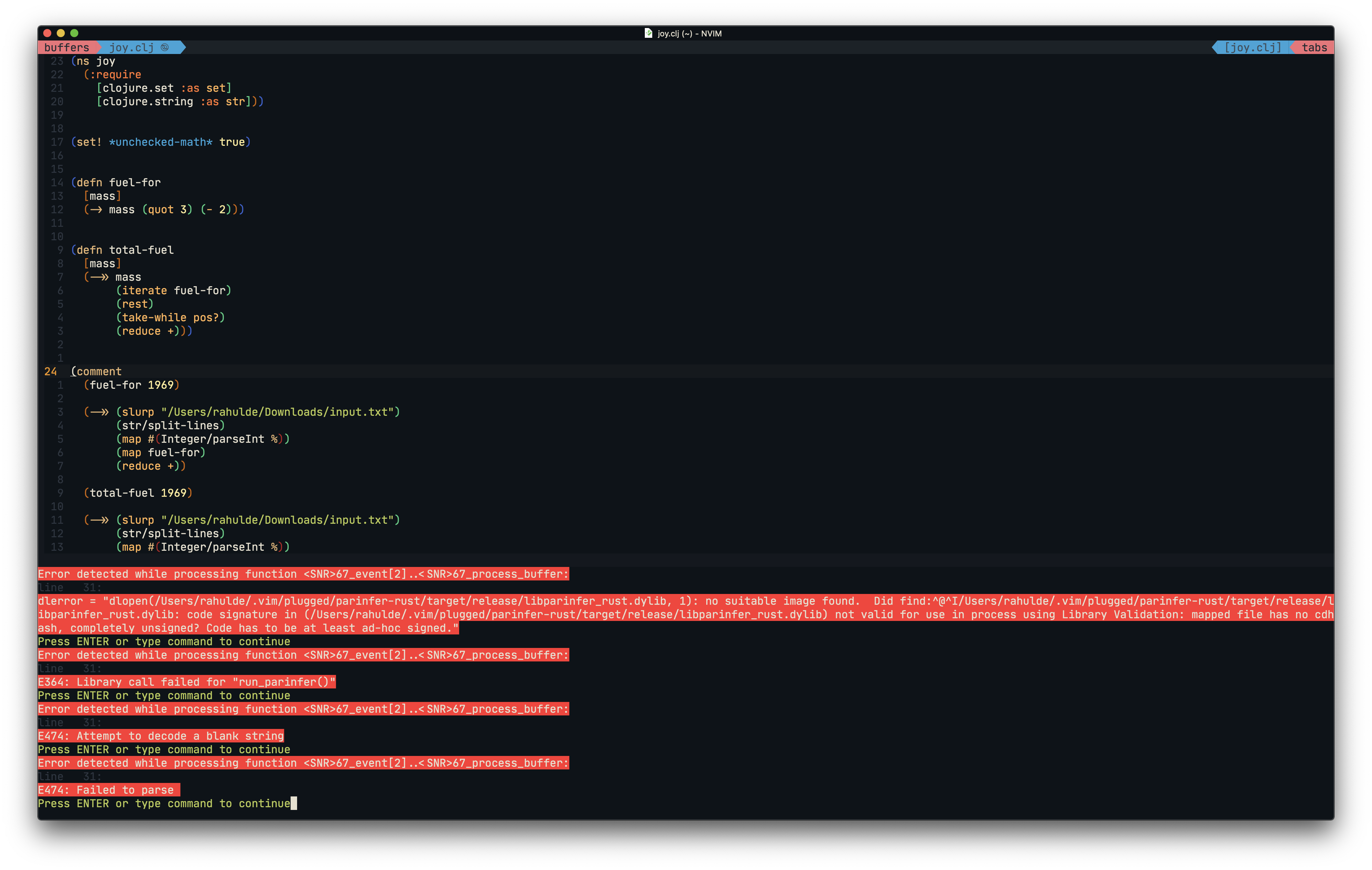This screenshot has height=870, width=1372.
Task: Click '(take-while pos?)' line
Action: 170,318
